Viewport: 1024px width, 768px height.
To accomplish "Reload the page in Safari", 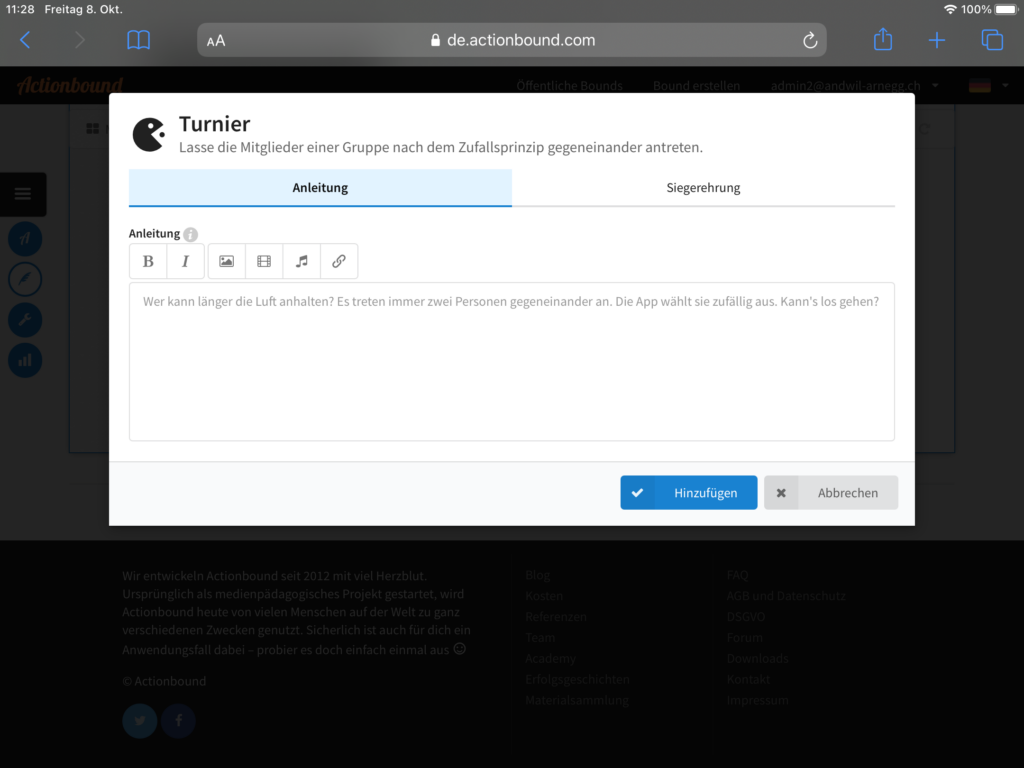I will (x=810, y=40).
